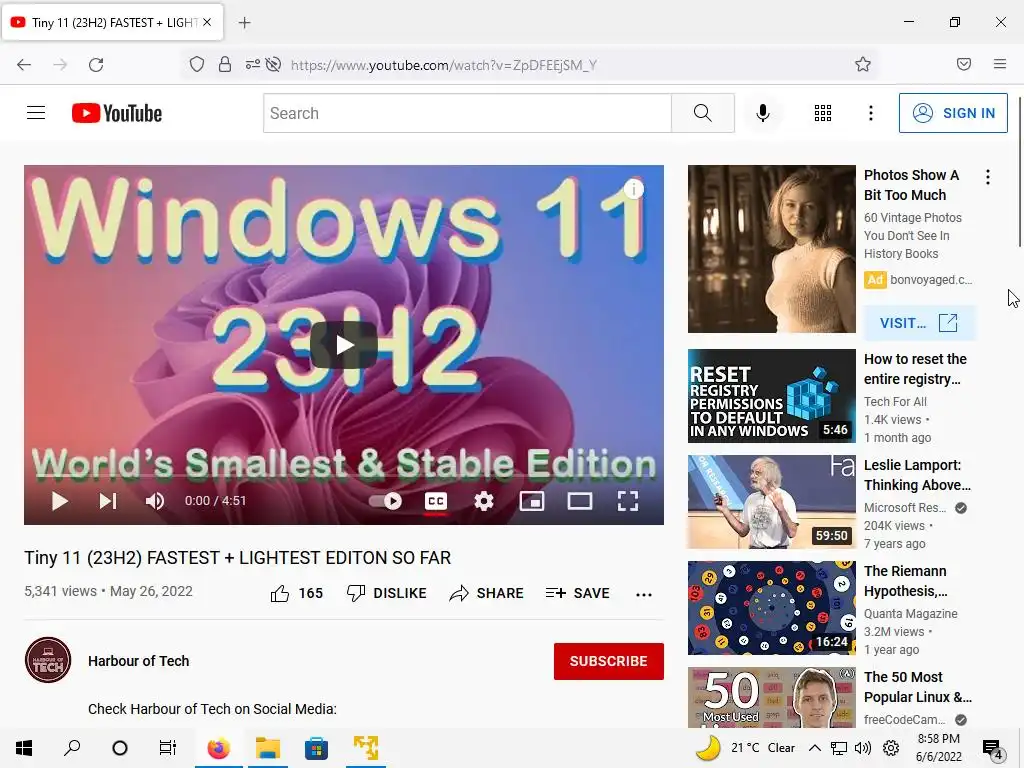
Task: Click the Visit ad button
Action: coord(920,323)
